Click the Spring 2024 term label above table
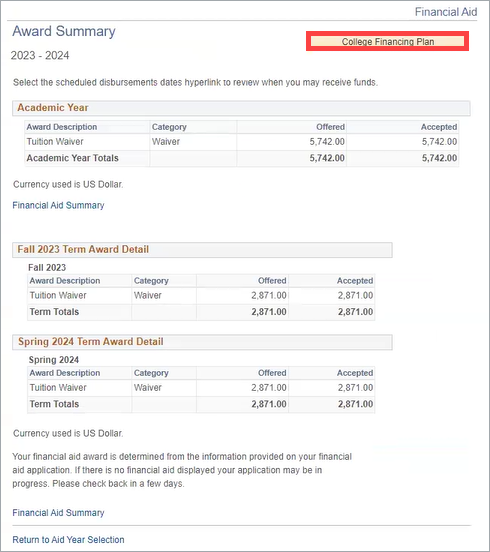490x552 pixels. coord(54,360)
